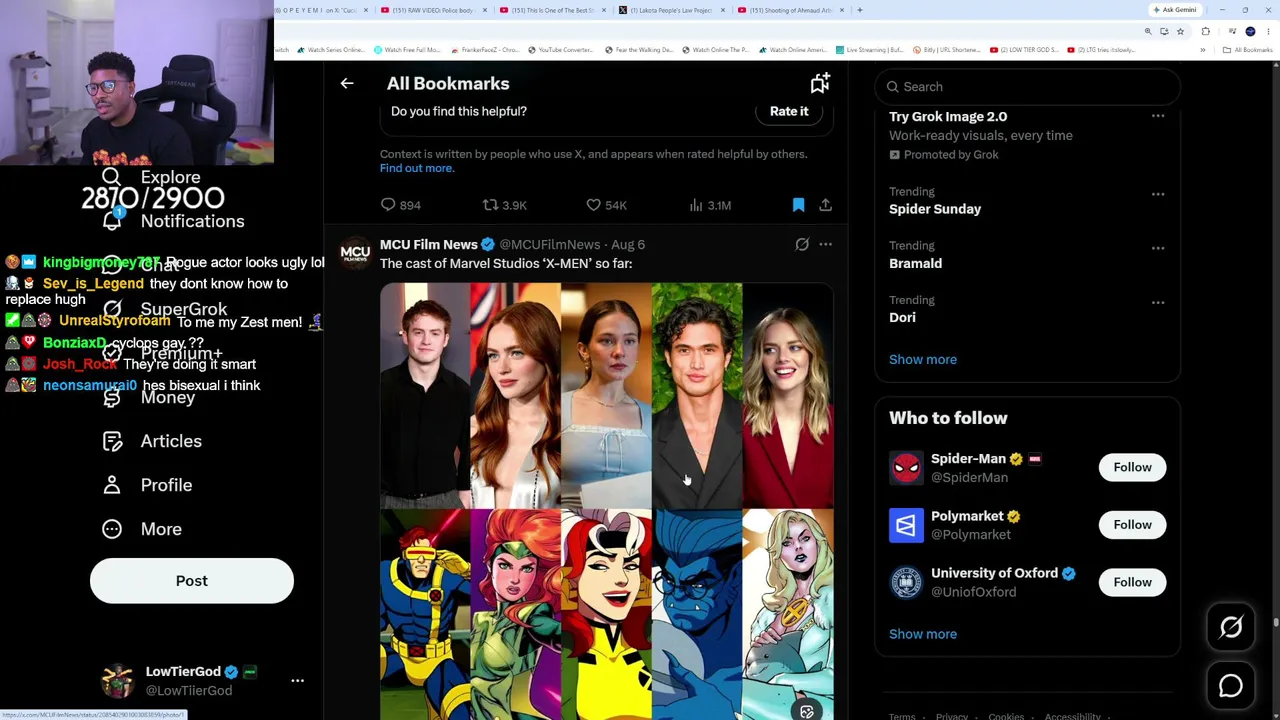
Task: Open University of Oxford profile avatar
Action: (x=906, y=582)
